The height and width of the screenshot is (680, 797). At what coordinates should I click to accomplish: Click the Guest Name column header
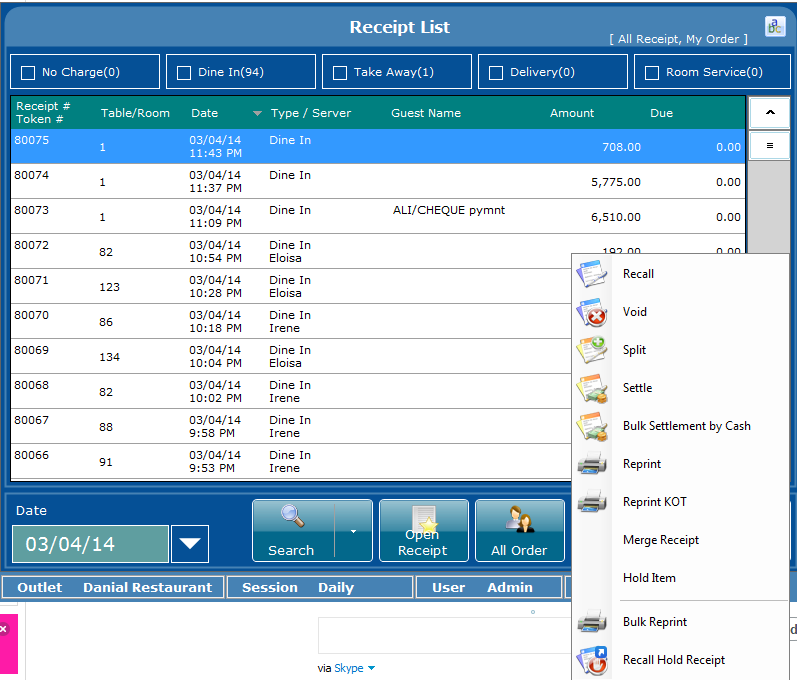coord(426,113)
